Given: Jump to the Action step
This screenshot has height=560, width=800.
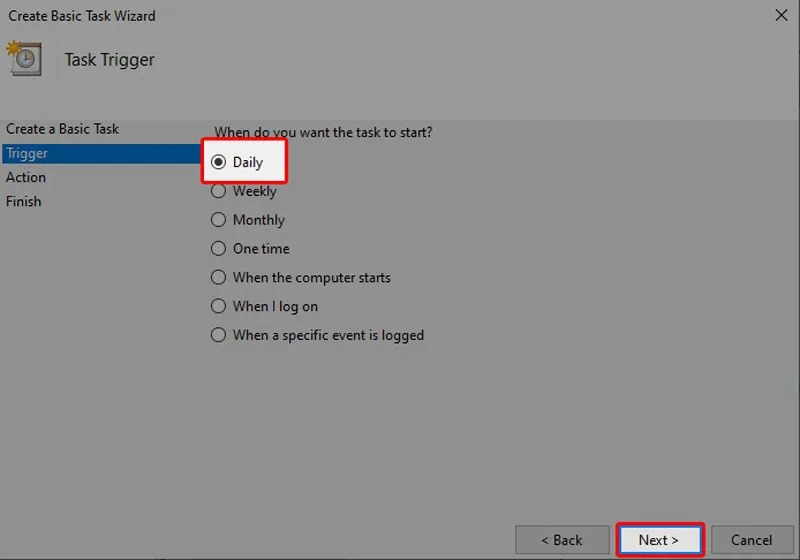Looking at the screenshot, I should pos(26,177).
